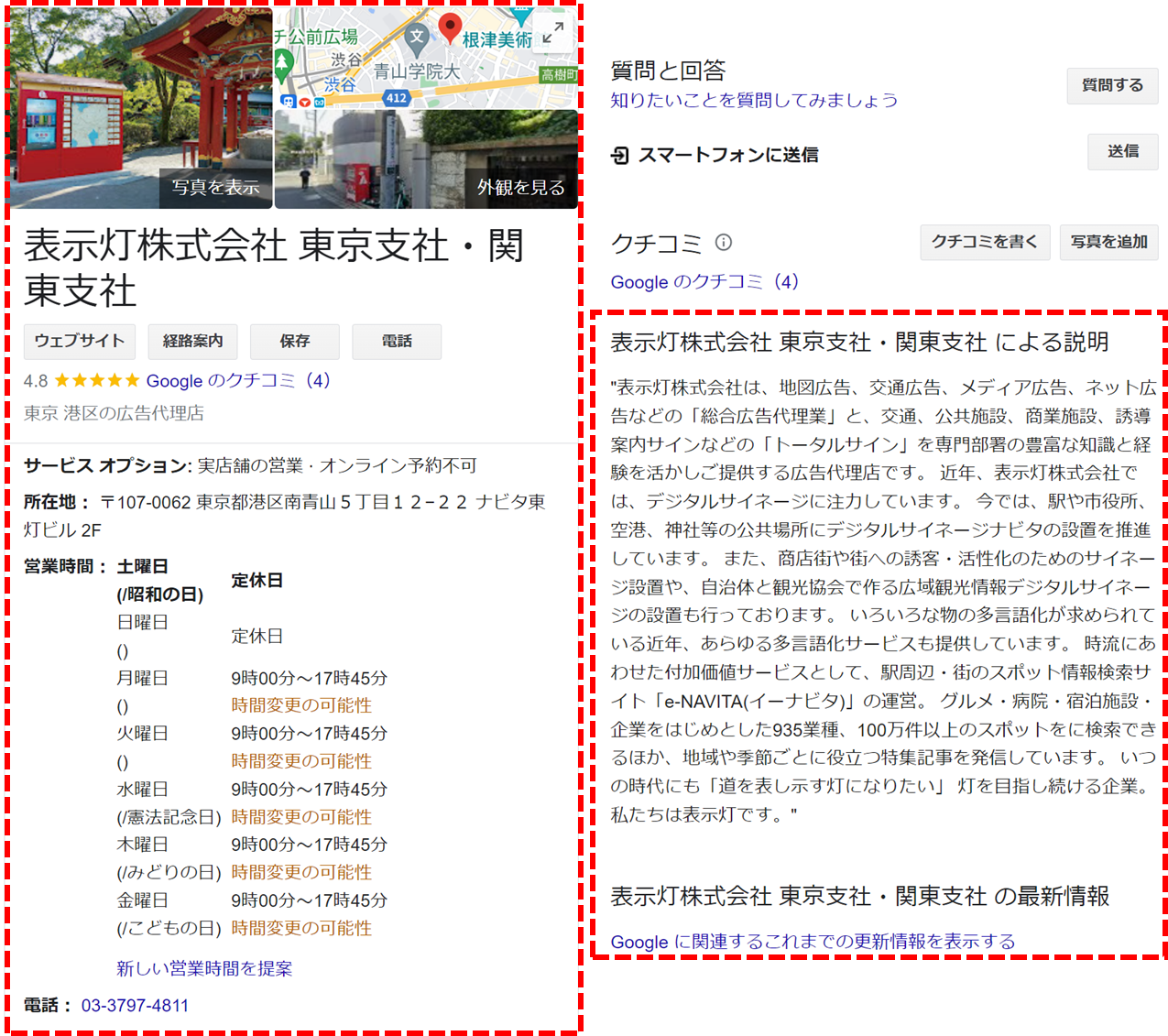Click the 4.8 rating number
Screen dimensions: 1168x1036
click(x=36, y=381)
